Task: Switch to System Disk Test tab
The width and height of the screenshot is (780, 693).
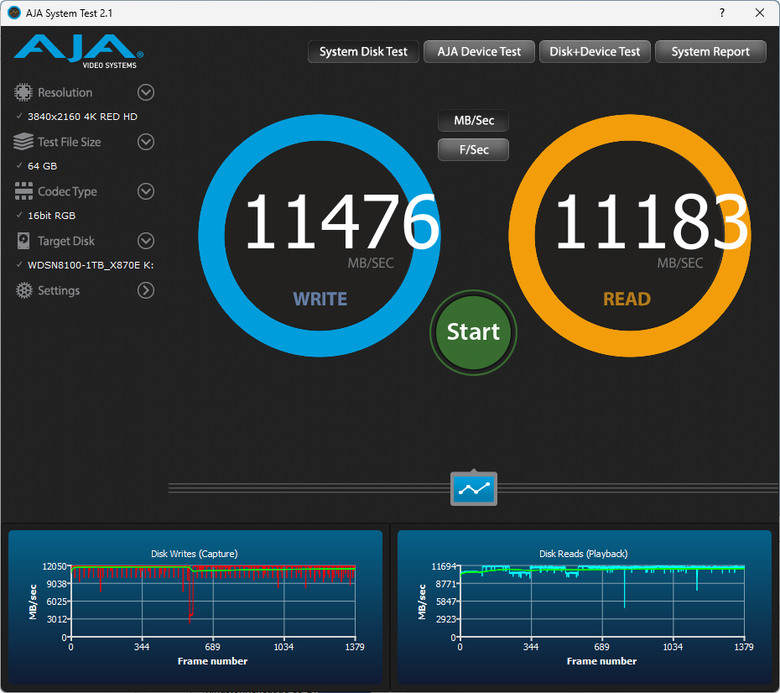Action: point(363,52)
